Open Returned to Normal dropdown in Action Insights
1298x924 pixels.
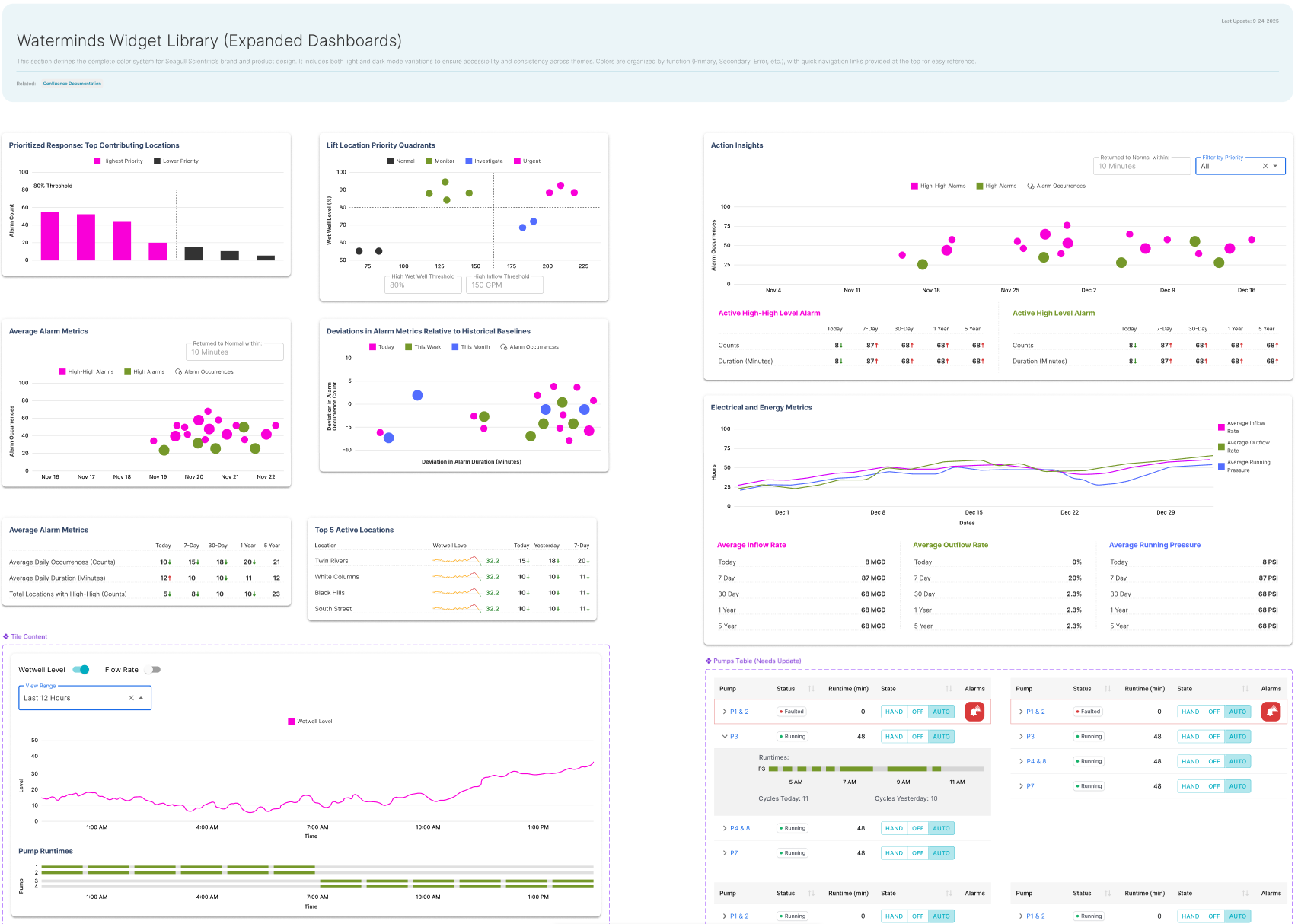[x=1142, y=165]
